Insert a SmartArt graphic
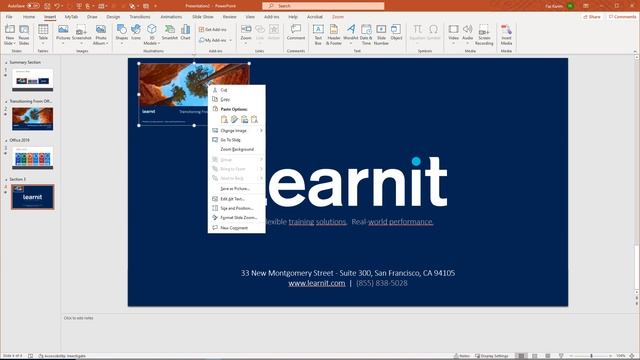The width and height of the screenshot is (640, 360). coord(169,33)
